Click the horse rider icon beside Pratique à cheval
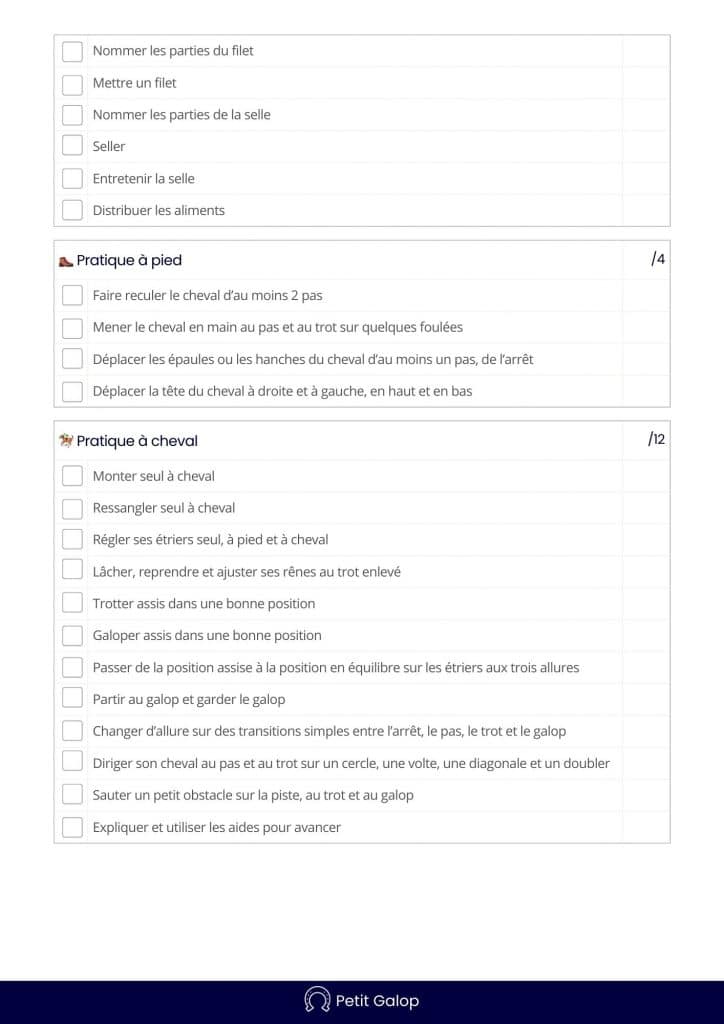The width and height of the screenshot is (724, 1024). pos(66,440)
